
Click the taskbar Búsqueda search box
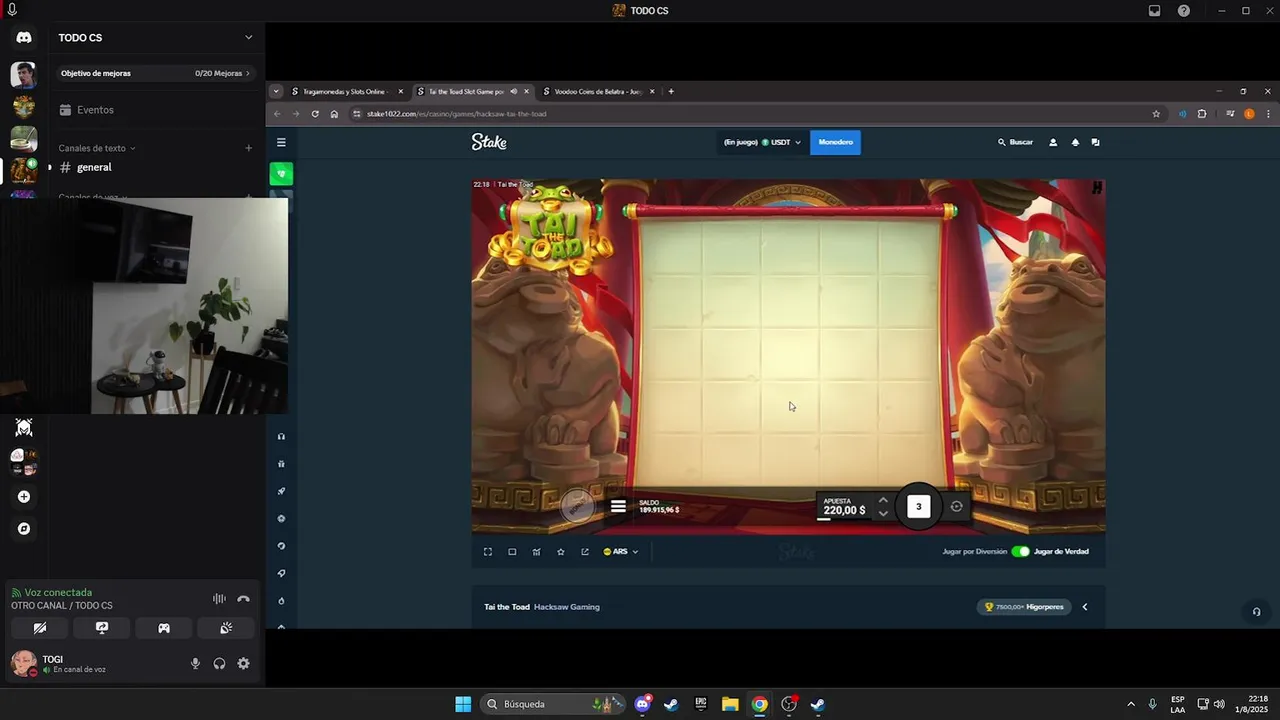553,704
